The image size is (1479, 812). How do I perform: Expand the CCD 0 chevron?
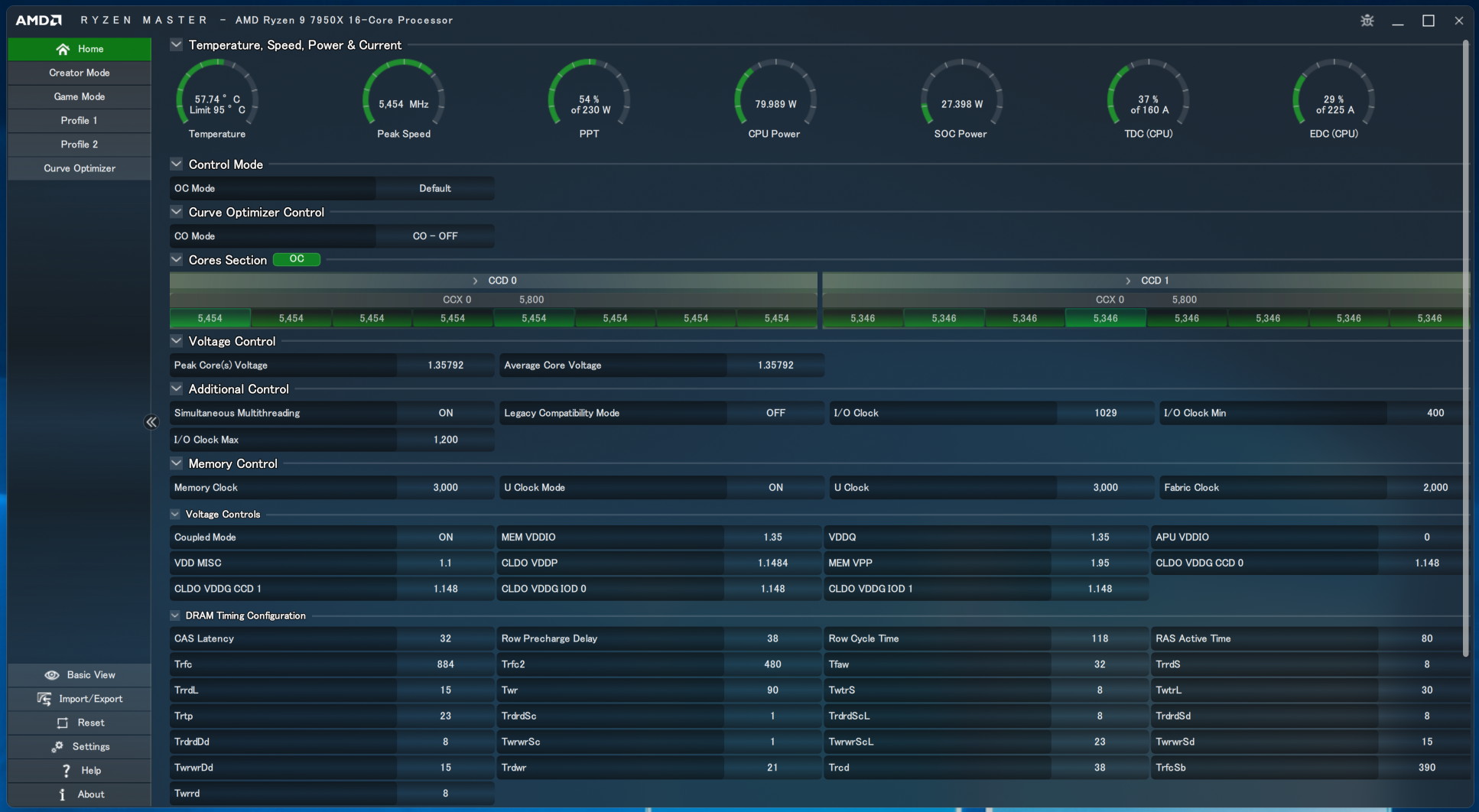475,281
